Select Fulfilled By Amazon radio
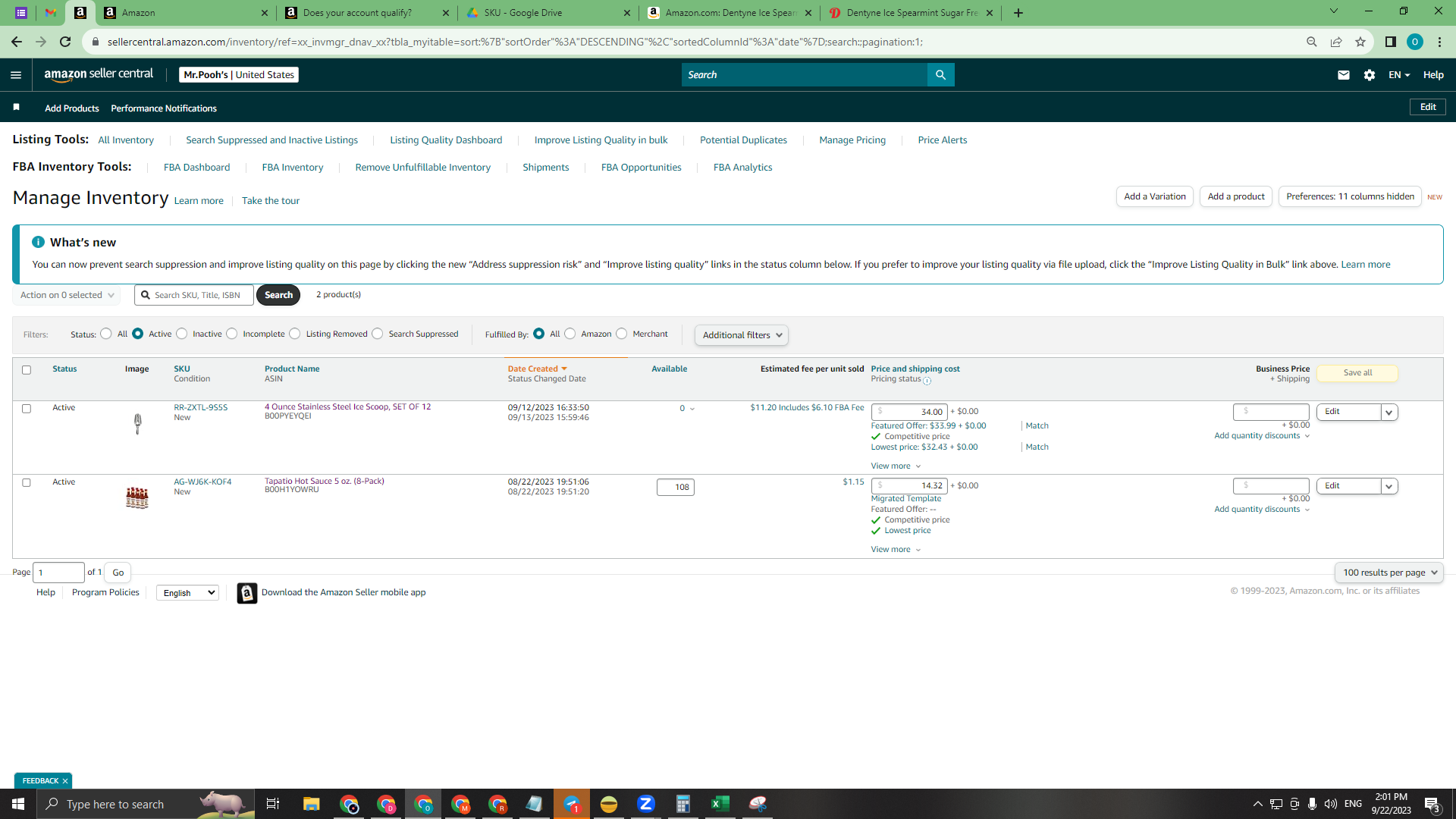The width and height of the screenshot is (1456, 819). click(x=570, y=334)
